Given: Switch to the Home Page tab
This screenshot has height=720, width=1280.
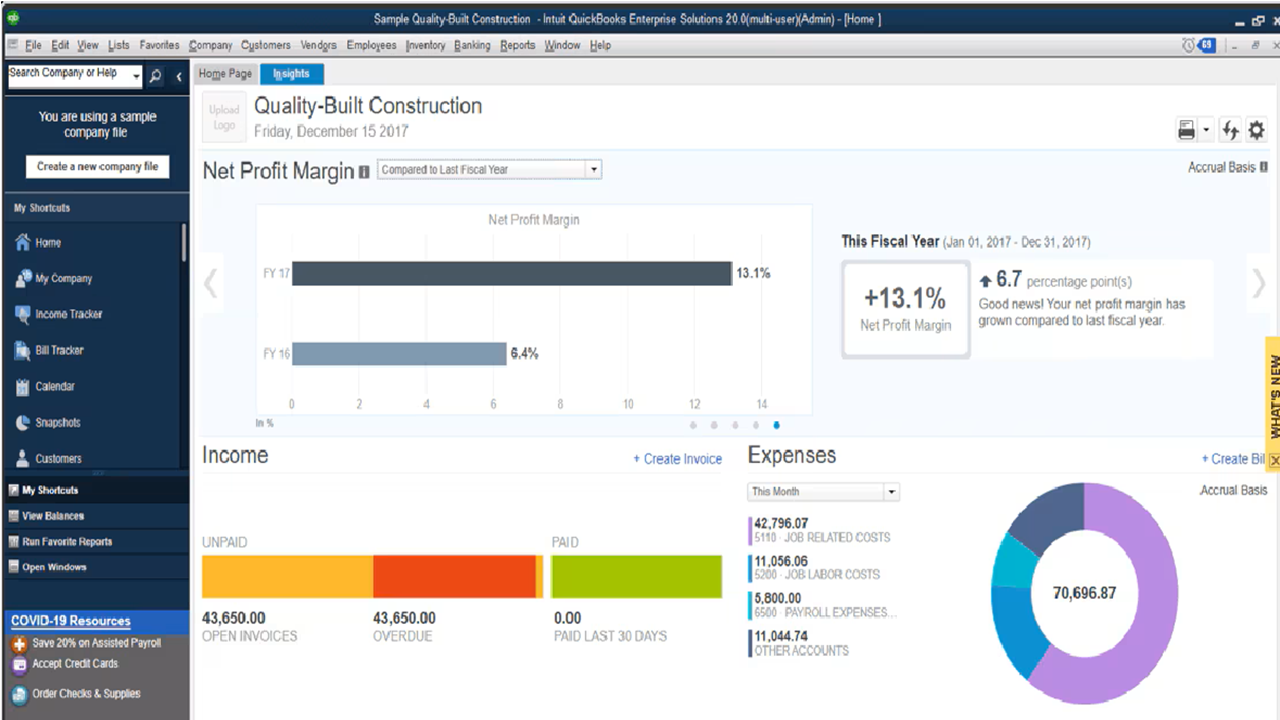Looking at the screenshot, I should point(225,74).
